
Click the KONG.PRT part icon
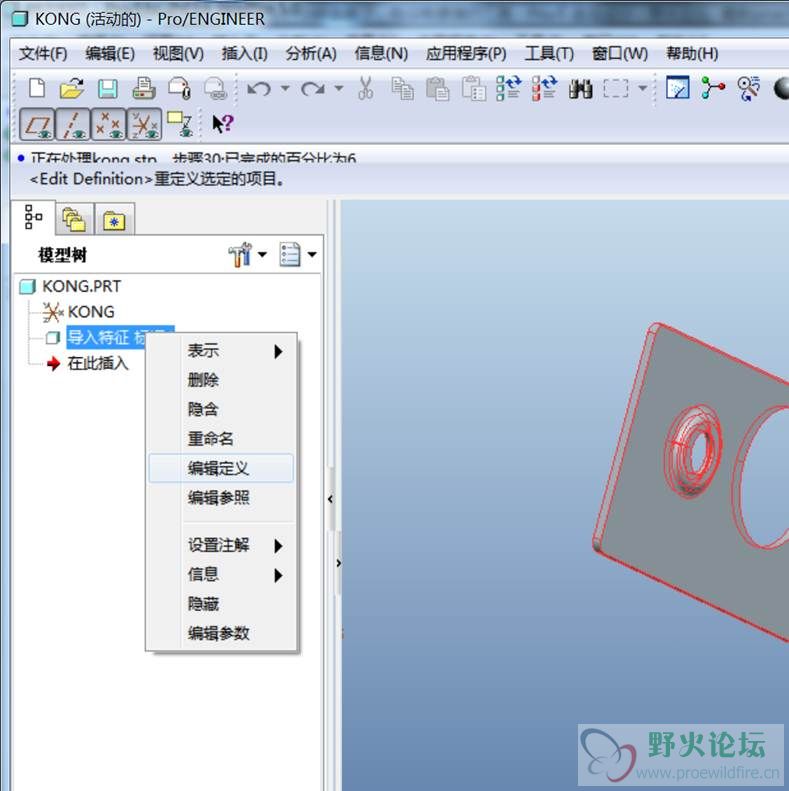coord(27,287)
